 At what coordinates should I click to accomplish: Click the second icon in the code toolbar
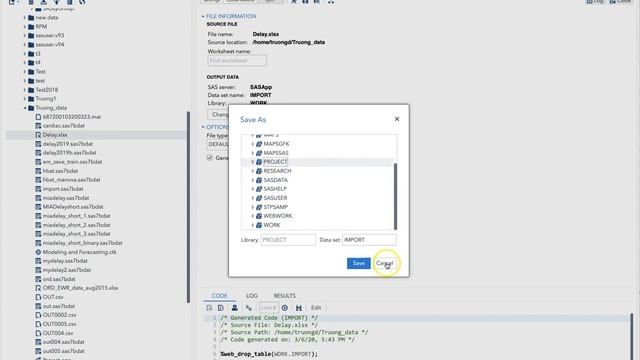(x=221, y=308)
